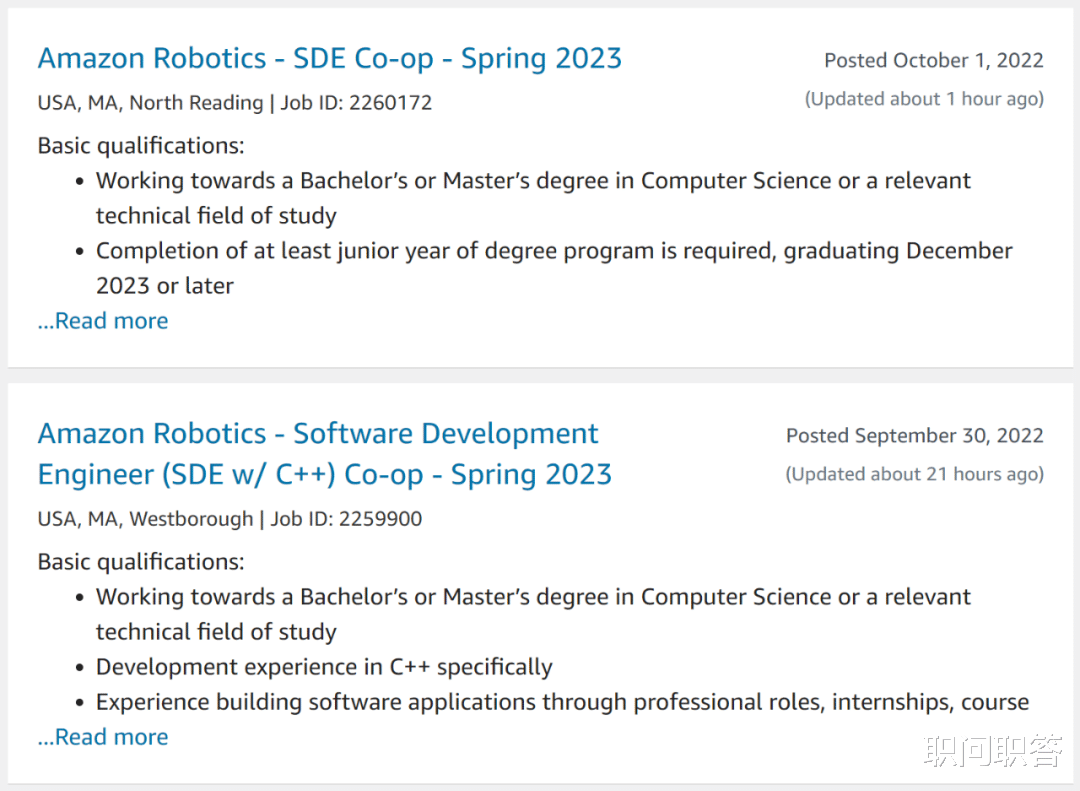Click the Posted October 1, 2022 date
Viewport: 1080px width, 791px height.
tap(933, 60)
